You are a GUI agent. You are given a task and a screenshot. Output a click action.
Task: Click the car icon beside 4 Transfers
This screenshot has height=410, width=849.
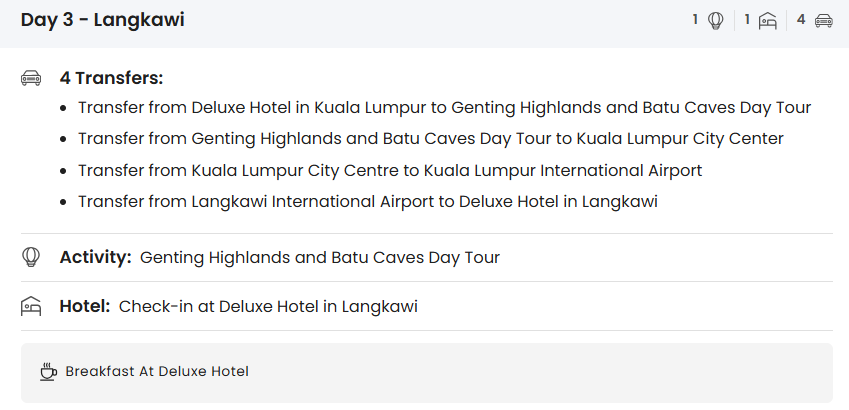[31, 78]
